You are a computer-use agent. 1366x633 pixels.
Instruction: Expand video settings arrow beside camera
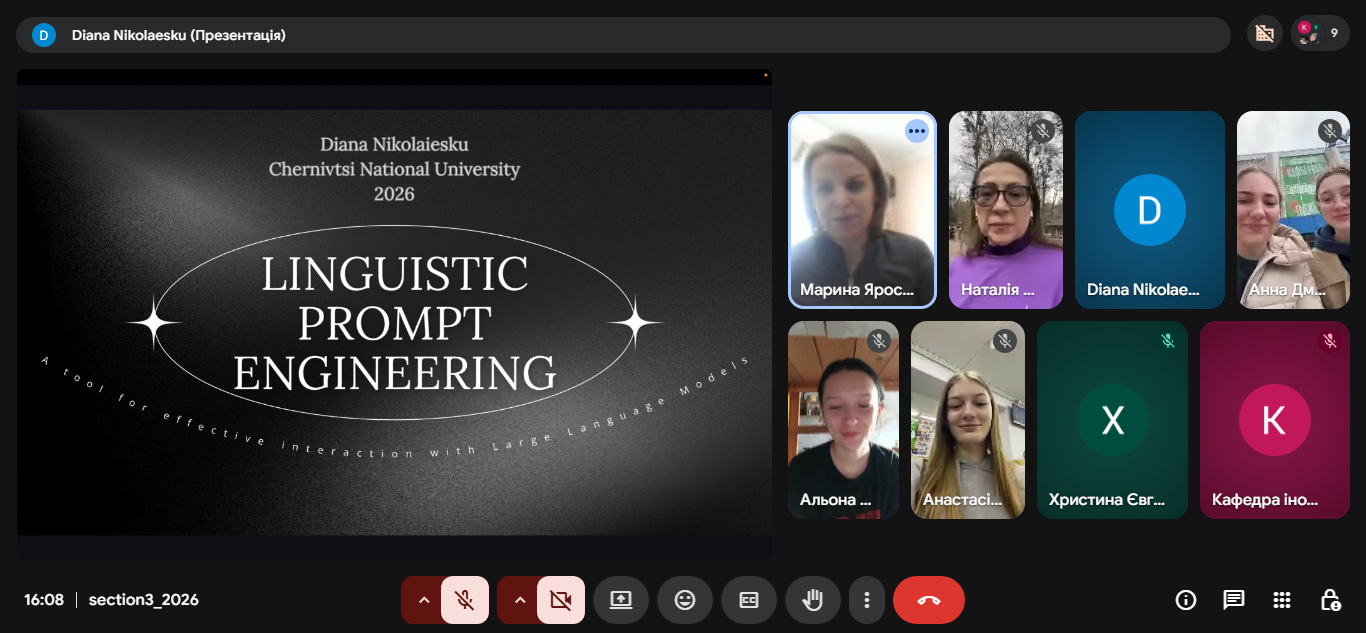coord(519,600)
